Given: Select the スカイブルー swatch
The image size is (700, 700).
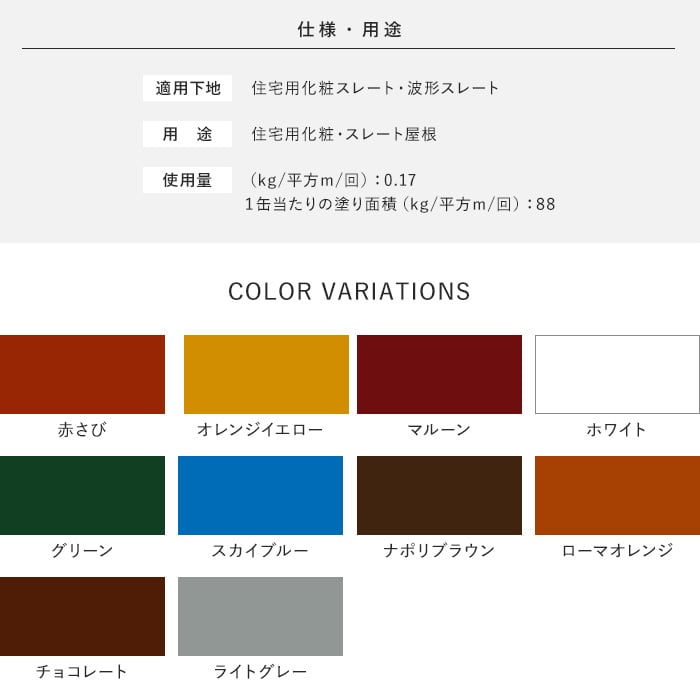Looking at the screenshot, I should [x=260, y=495].
